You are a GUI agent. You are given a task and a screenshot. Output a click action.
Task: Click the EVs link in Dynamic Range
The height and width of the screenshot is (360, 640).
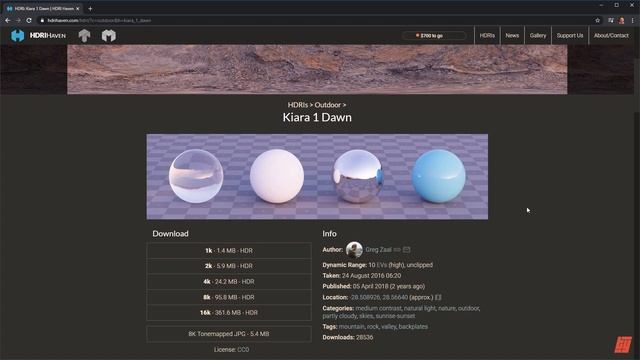click(x=382, y=265)
